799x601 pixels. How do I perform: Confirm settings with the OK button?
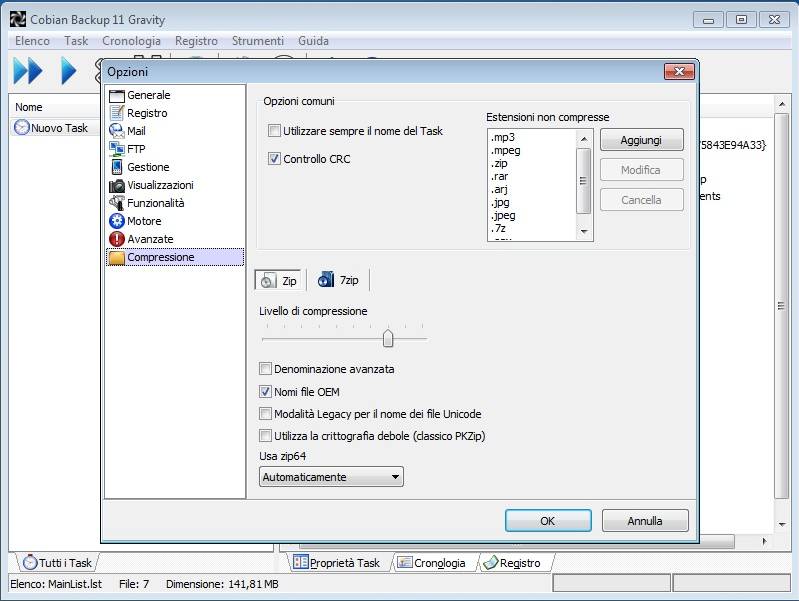547,521
